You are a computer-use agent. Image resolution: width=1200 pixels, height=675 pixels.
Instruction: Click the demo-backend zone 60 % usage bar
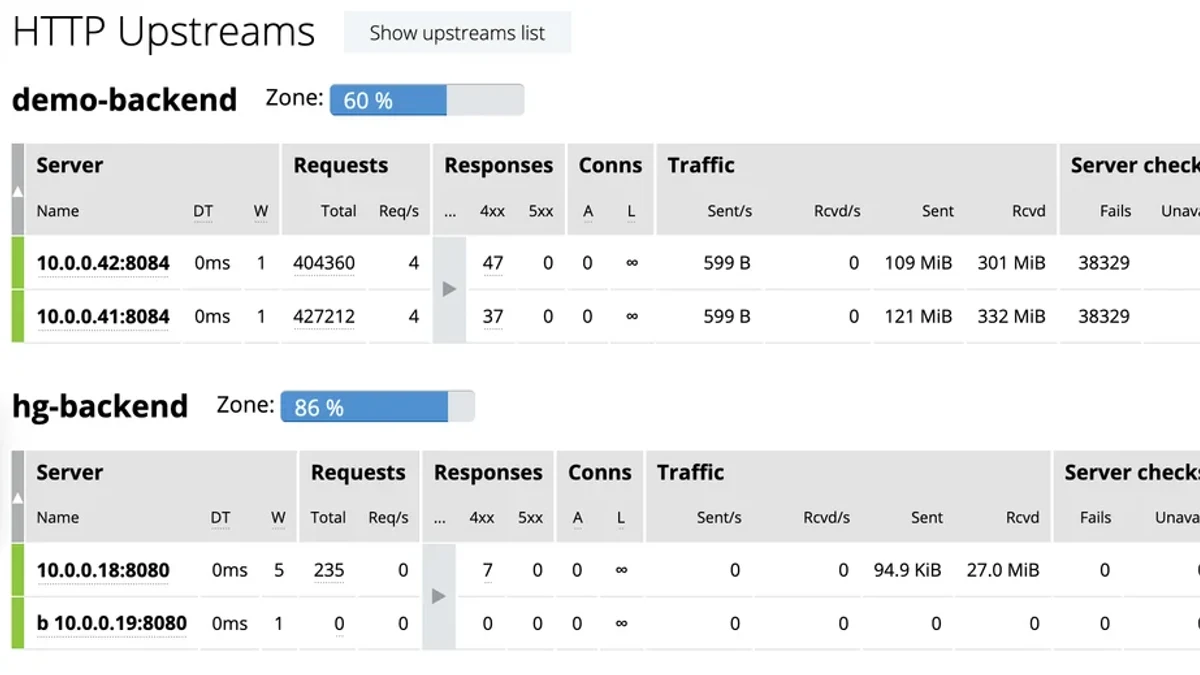[427, 100]
